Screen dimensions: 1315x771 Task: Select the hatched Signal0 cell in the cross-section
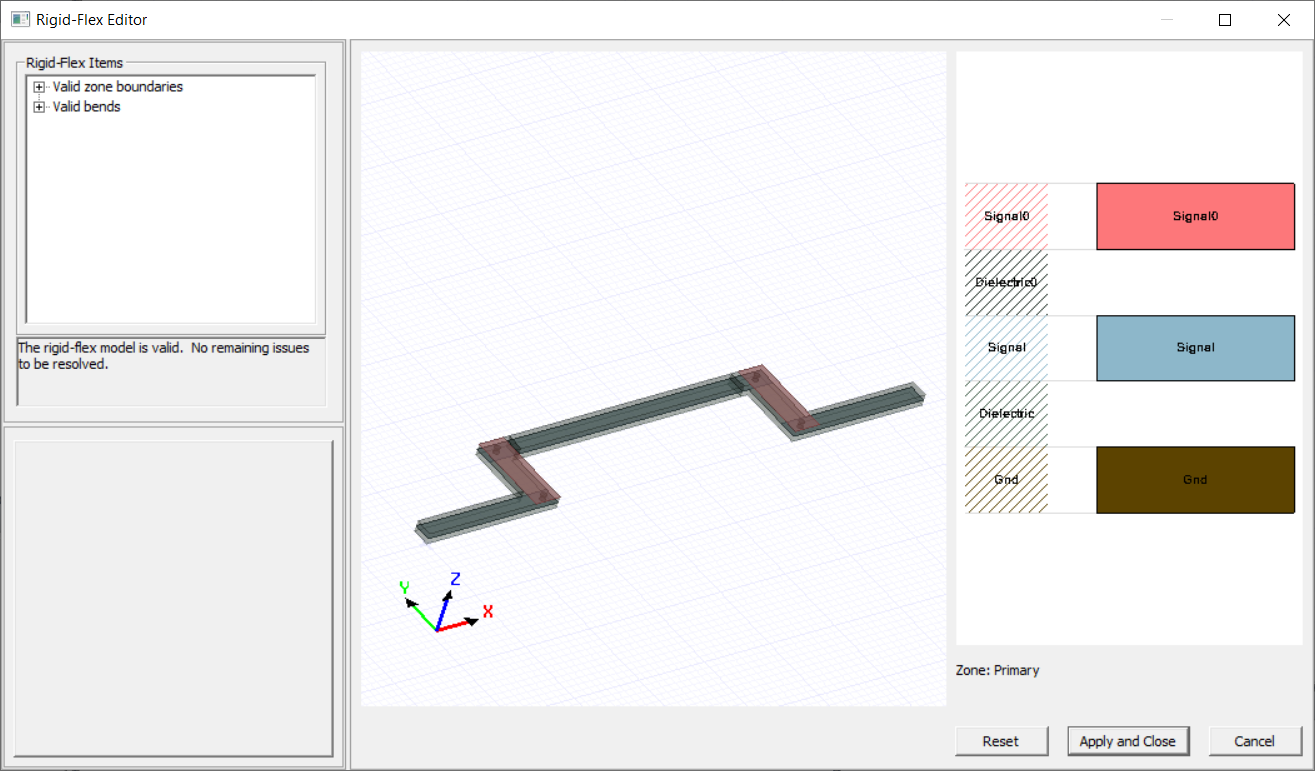[x=1005, y=216]
